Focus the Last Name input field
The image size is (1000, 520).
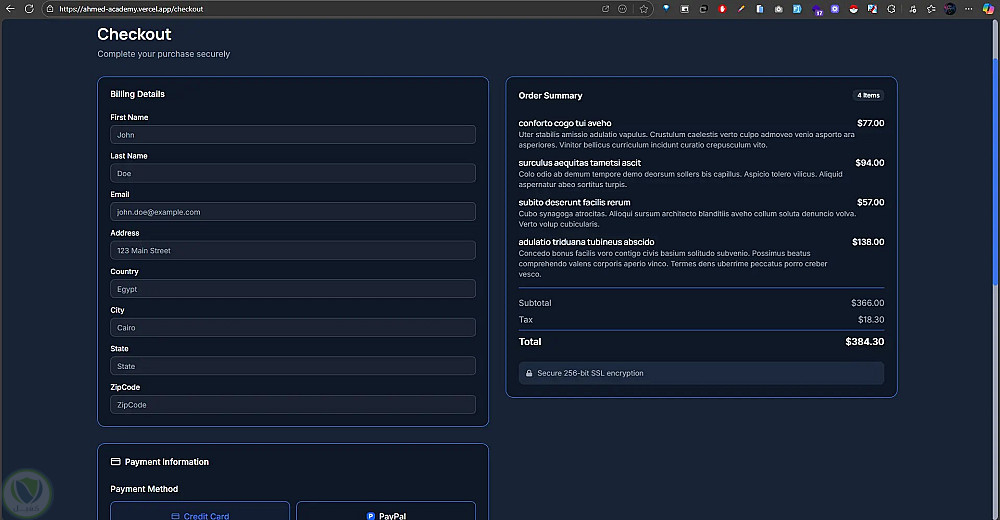click(293, 173)
